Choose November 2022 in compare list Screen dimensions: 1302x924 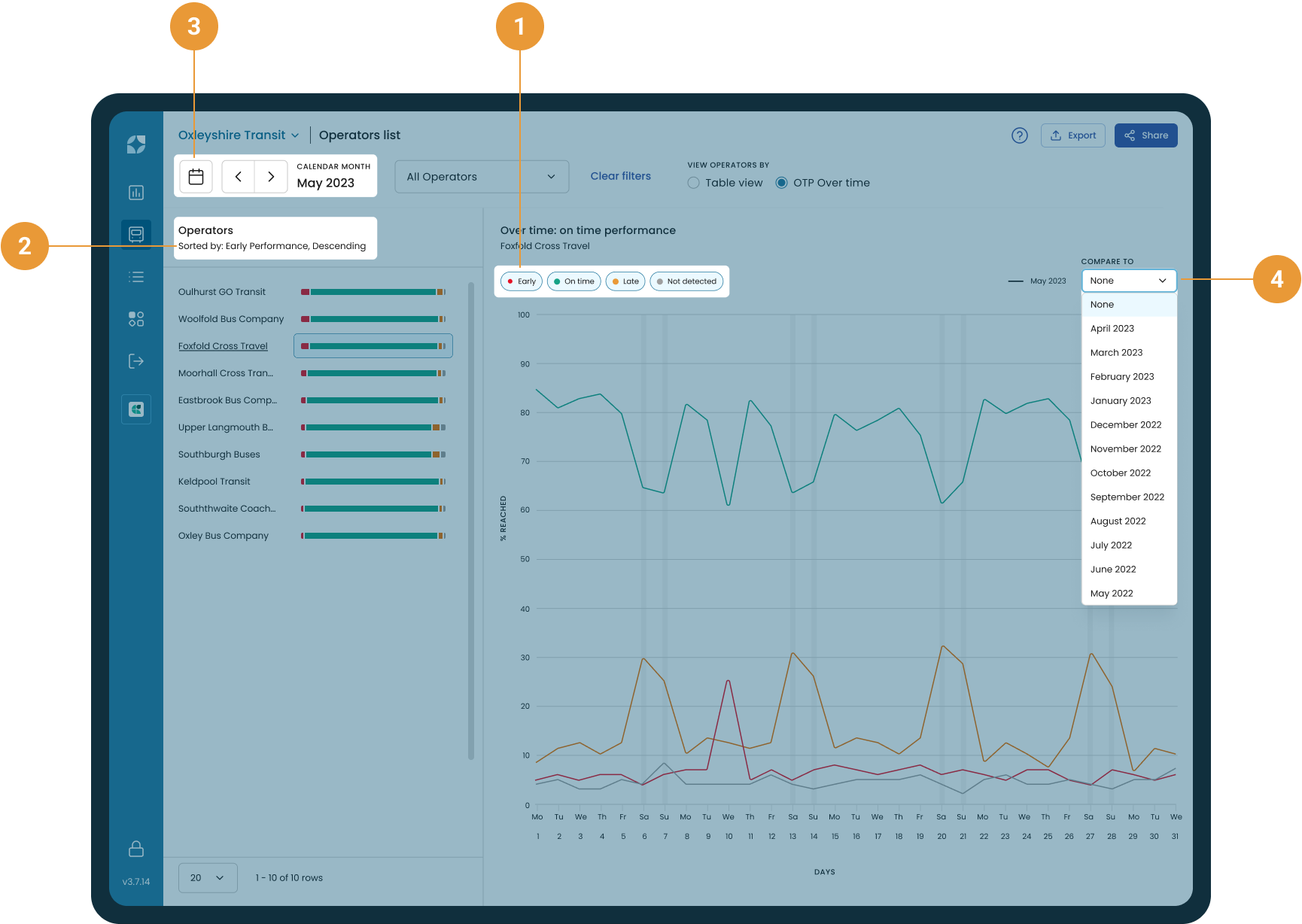(1129, 449)
